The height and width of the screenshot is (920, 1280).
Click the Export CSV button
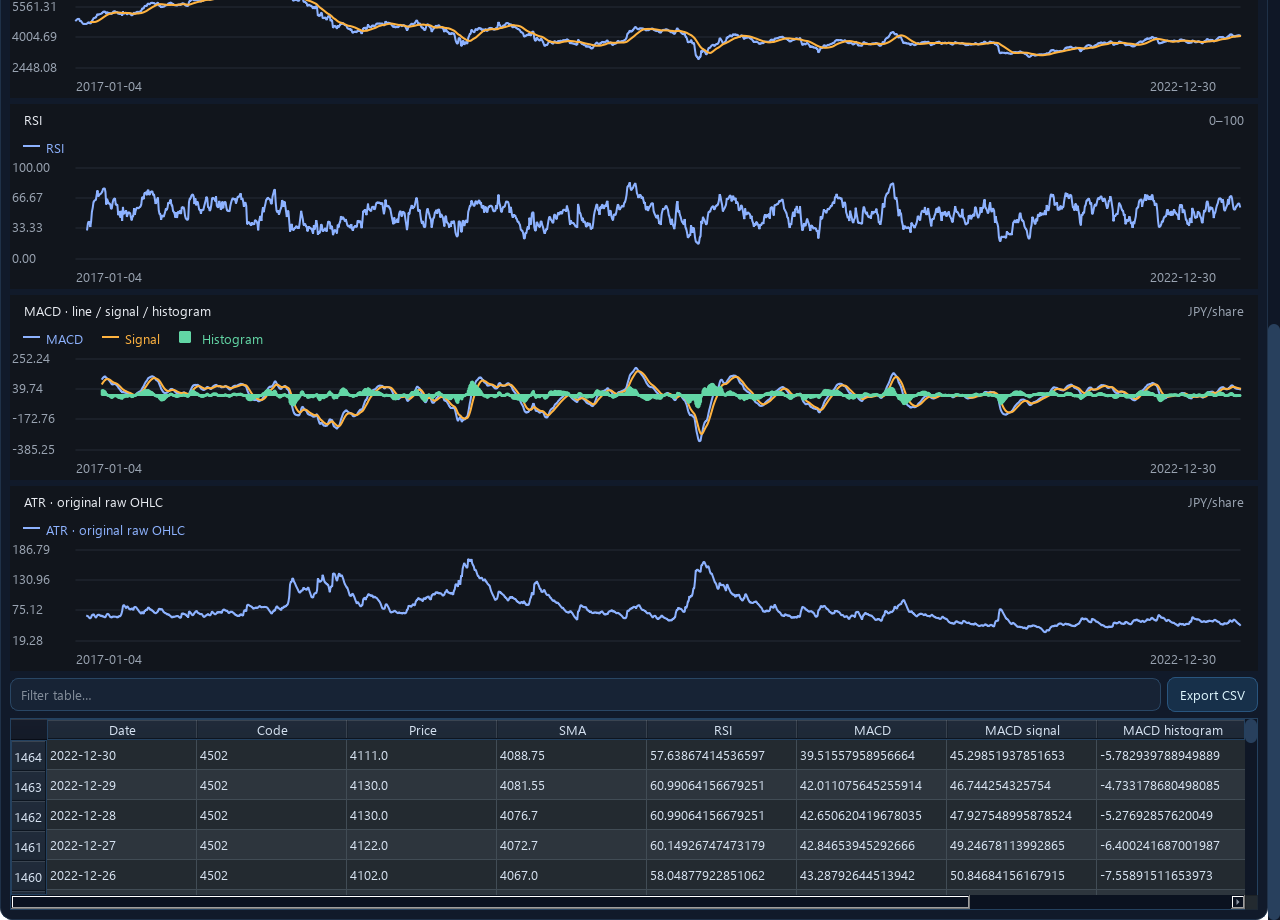tap(1212, 695)
